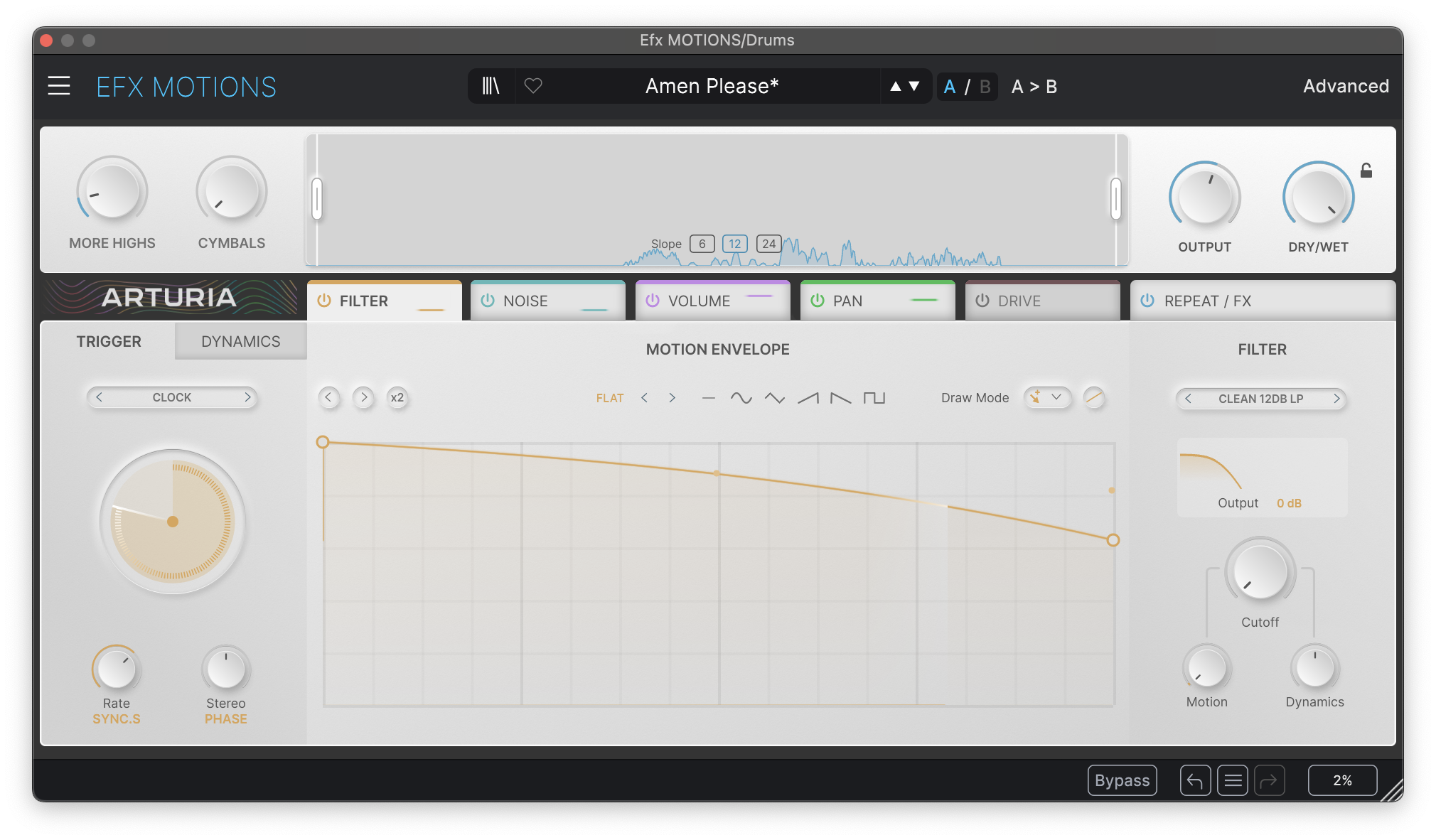Select the triangle envelope shape
Viewport: 1436px width, 840px height.
[774, 397]
